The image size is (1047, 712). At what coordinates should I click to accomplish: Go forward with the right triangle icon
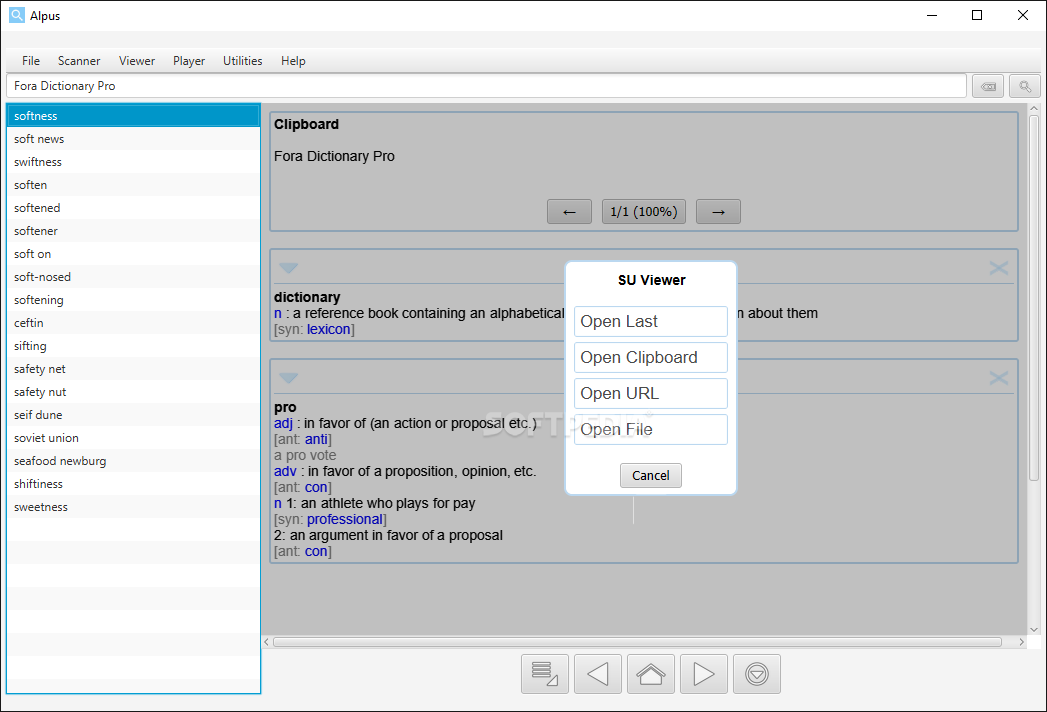pyautogui.click(x=704, y=674)
